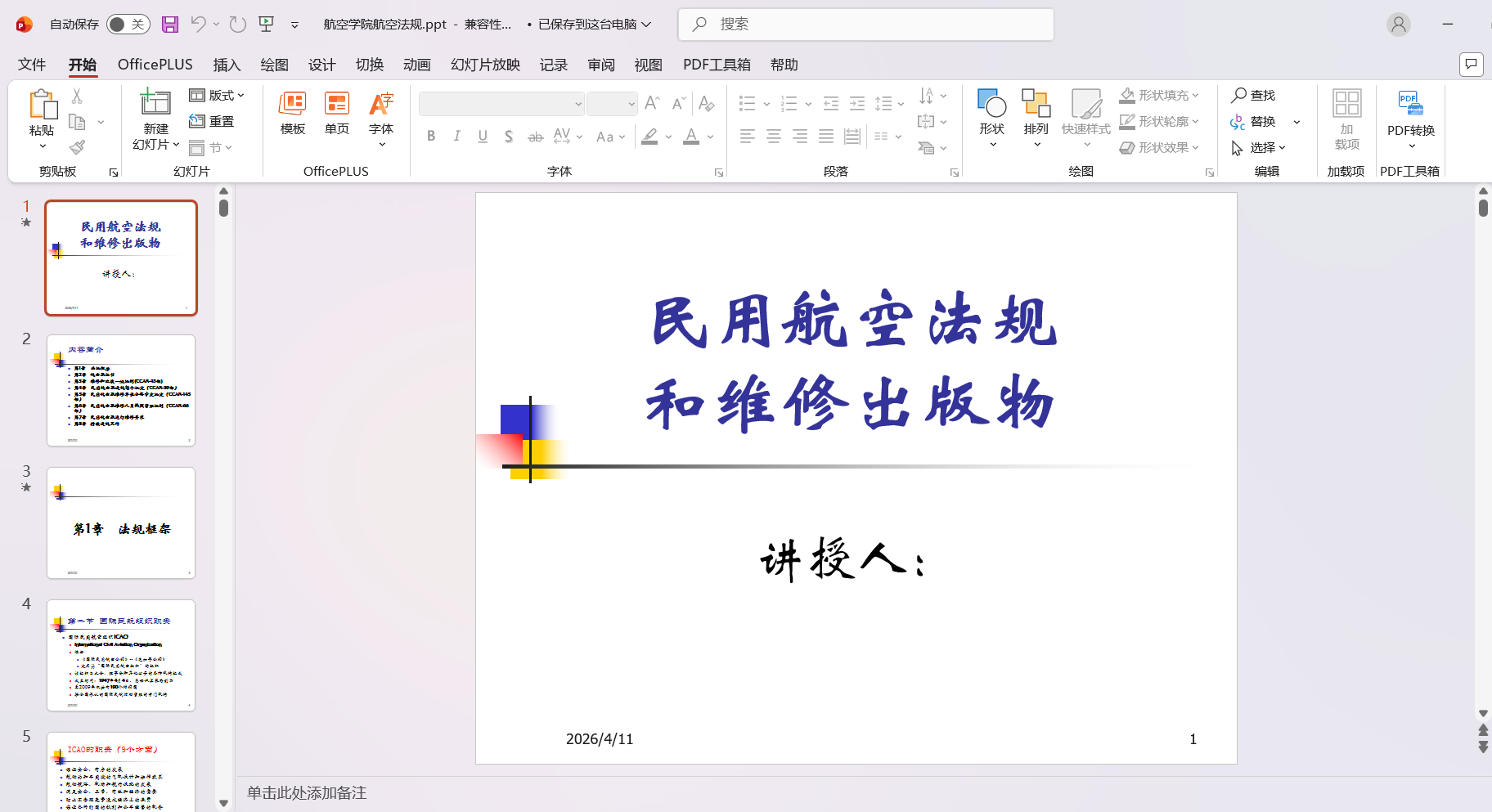
Task: Open the font name combo box
Action: pos(501,104)
